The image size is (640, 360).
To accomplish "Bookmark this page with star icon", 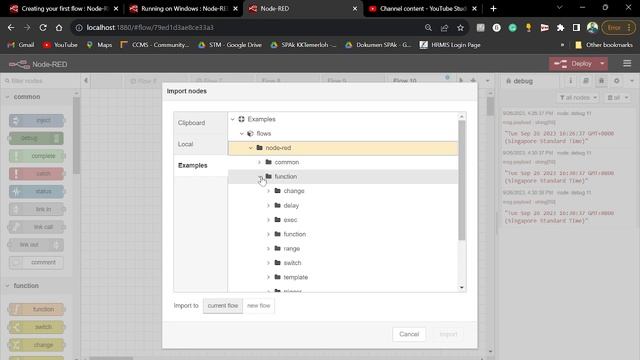I will coord(460,27).
